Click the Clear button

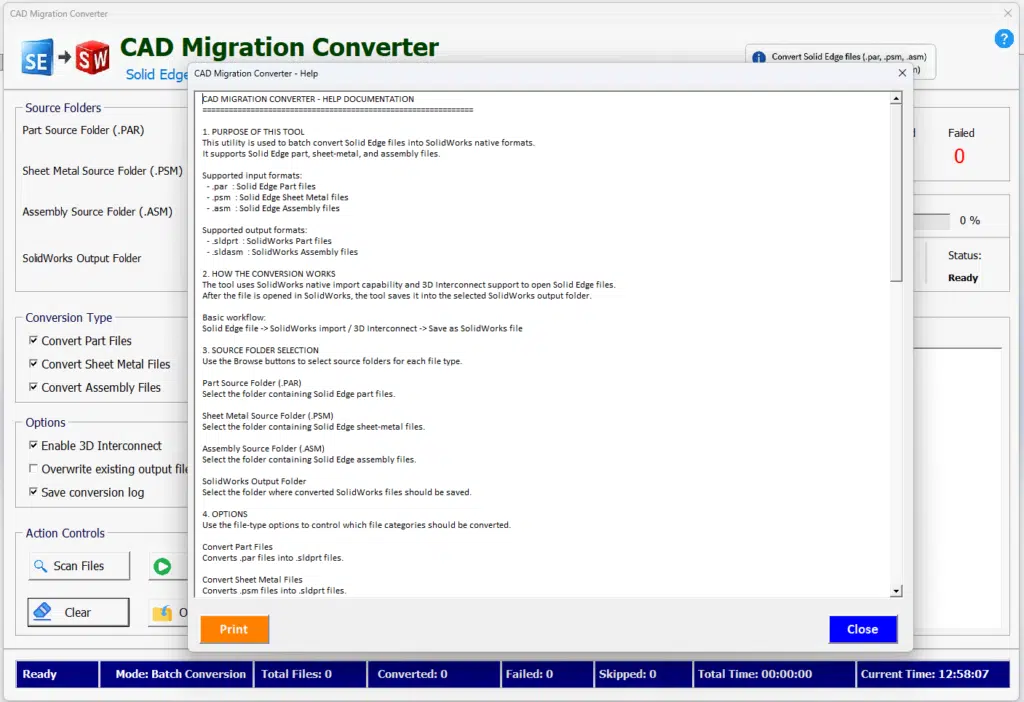(78, 613)
